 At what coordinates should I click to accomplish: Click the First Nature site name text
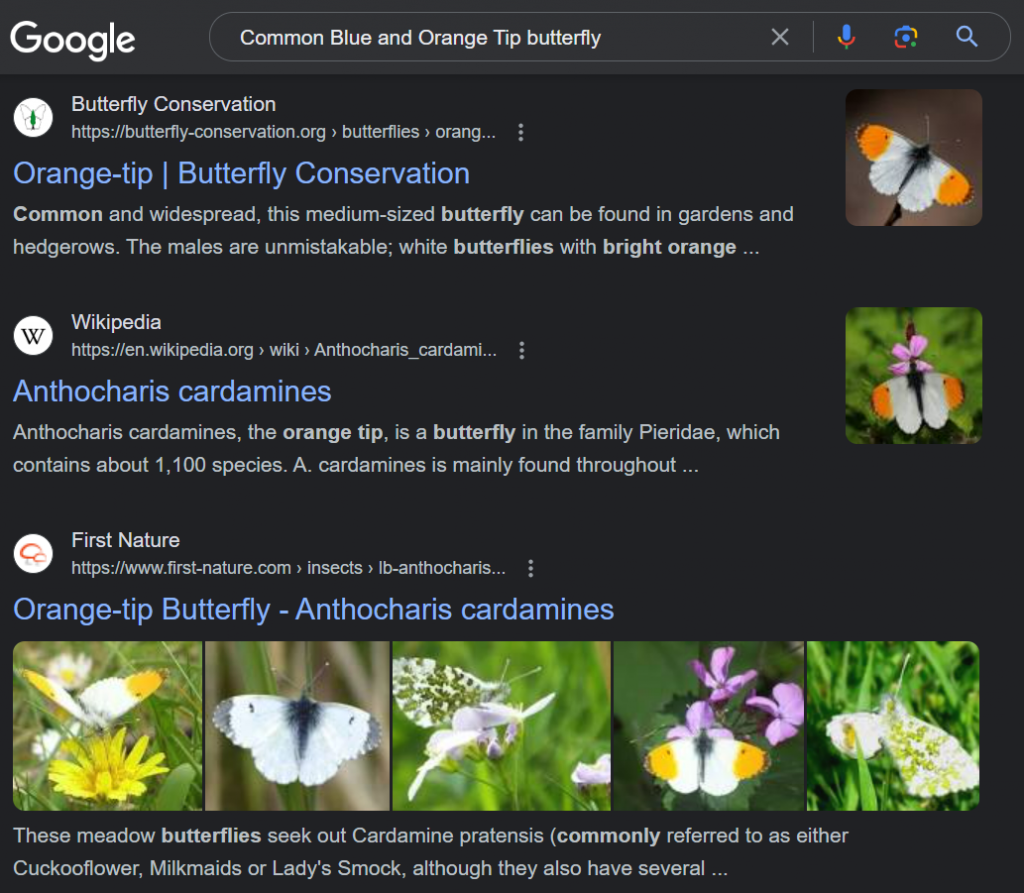coord(125,541)
